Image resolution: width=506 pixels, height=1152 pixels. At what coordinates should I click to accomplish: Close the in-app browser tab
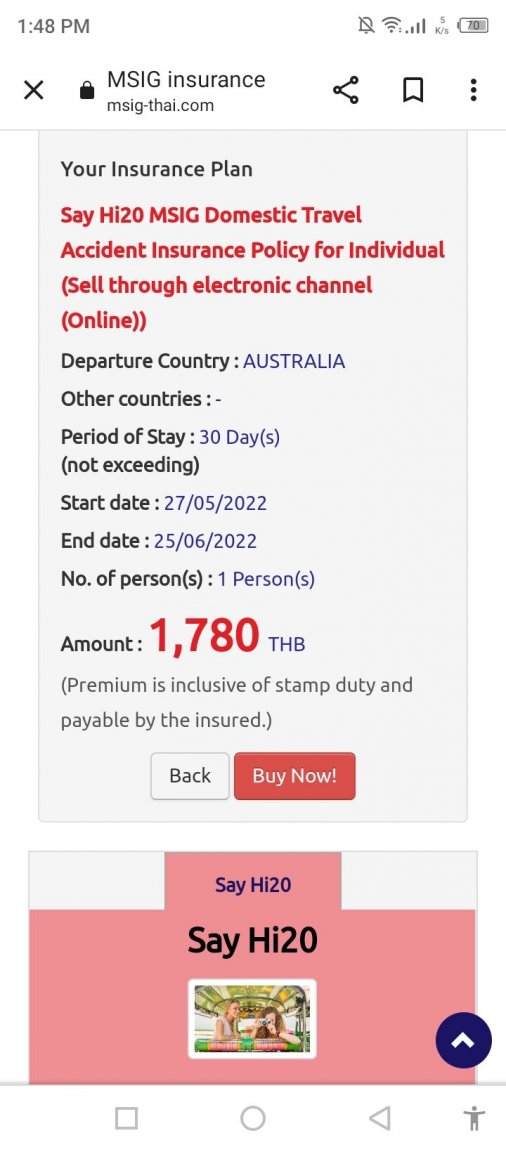tap(34, 91)
